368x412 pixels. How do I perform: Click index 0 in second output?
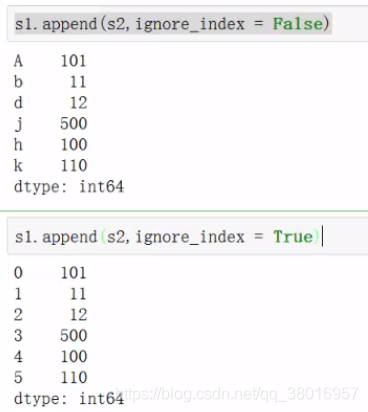click(x=18, y=273)
